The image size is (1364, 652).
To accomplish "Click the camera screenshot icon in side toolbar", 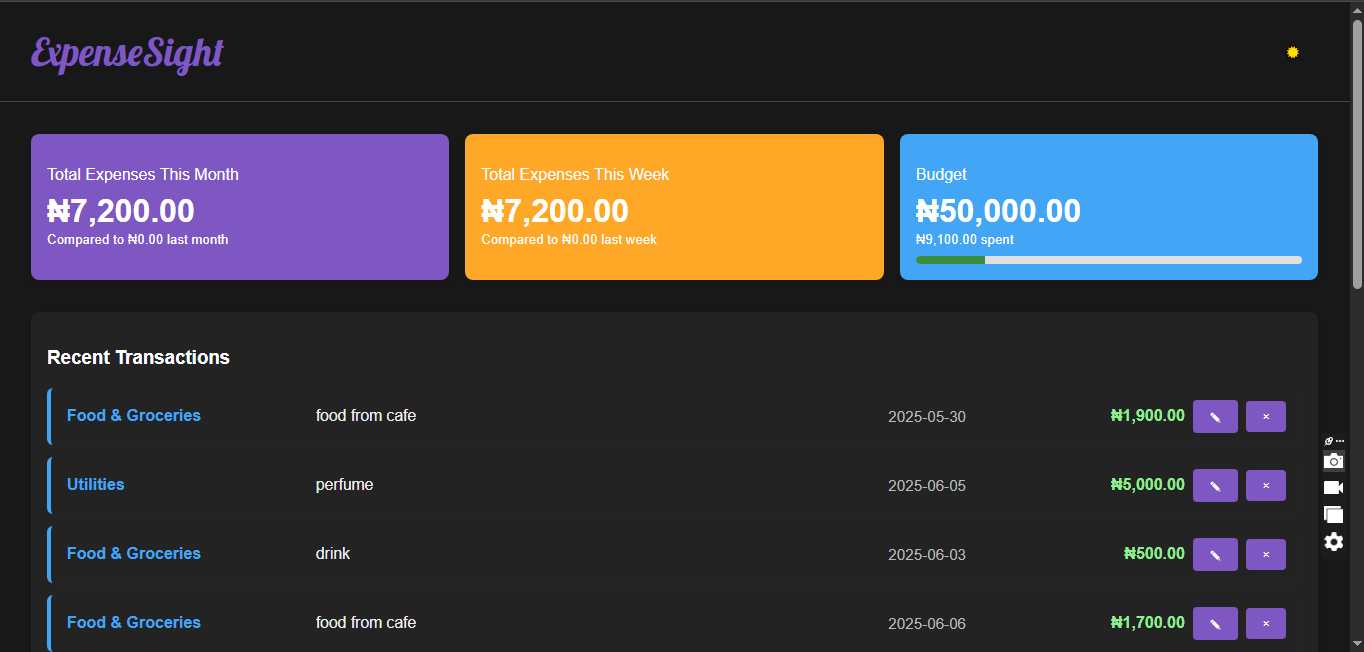I will (1333, 461).
